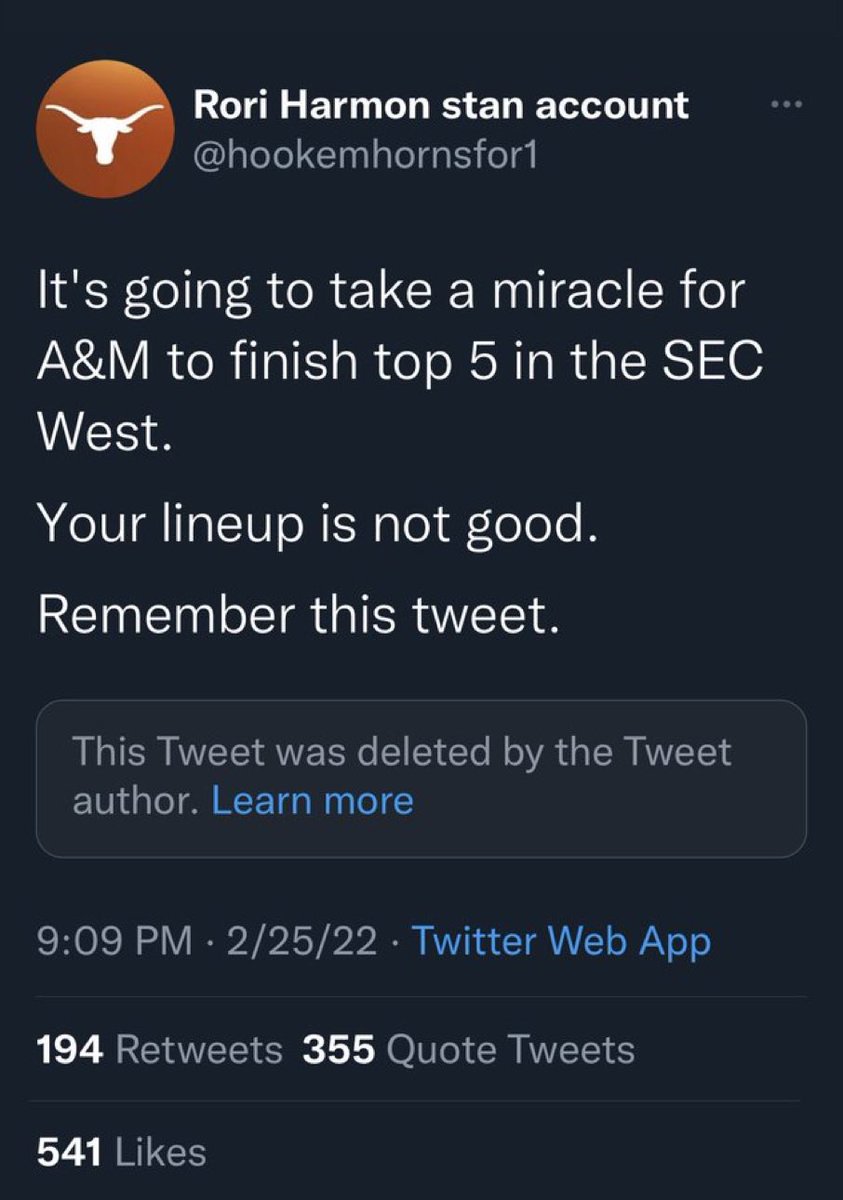Click 'This Tweet was deleted by the Tweet author' text
This screenshot has width=843, height=1200.
click(402, 776)
